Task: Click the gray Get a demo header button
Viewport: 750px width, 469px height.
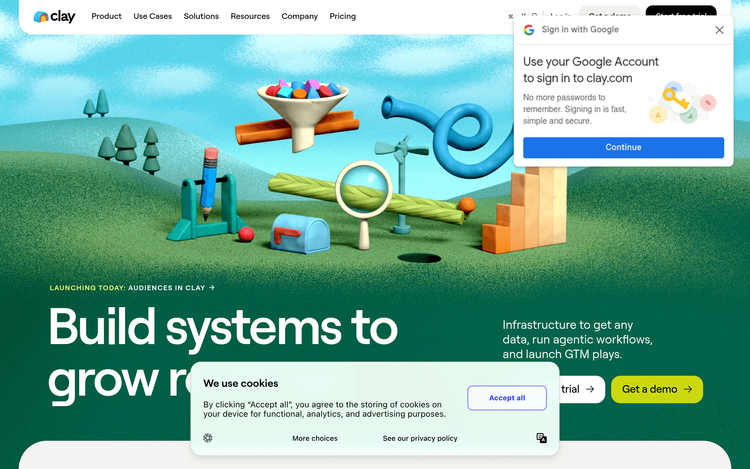Action: coord(610,12)
